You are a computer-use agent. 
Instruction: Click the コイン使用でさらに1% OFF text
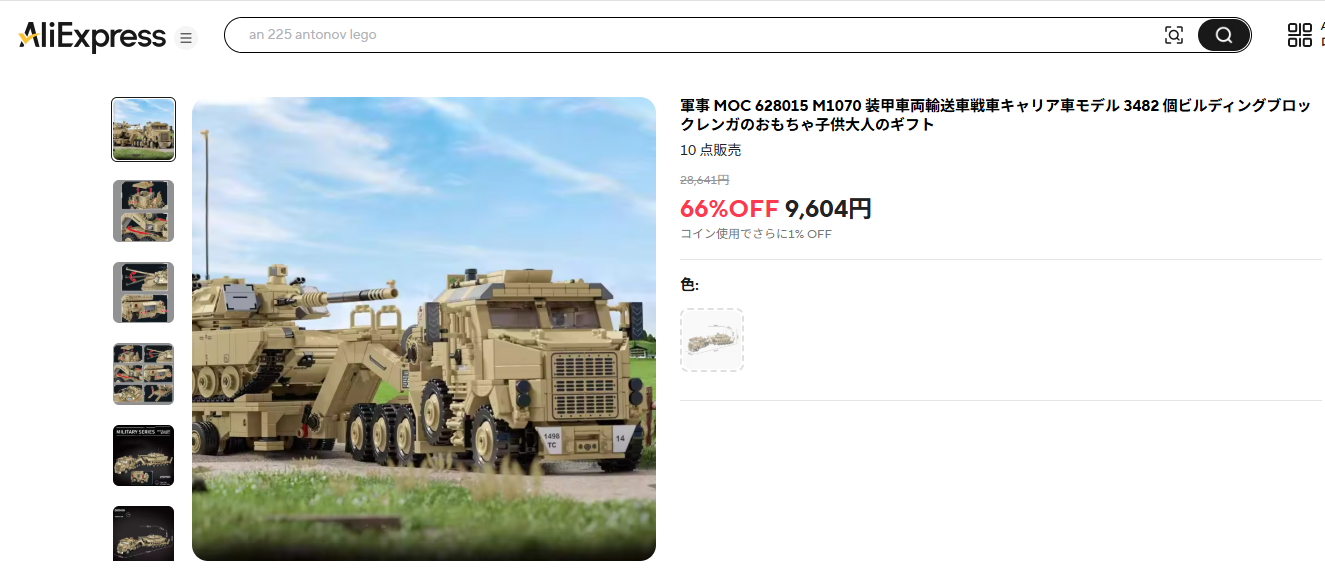756,234
